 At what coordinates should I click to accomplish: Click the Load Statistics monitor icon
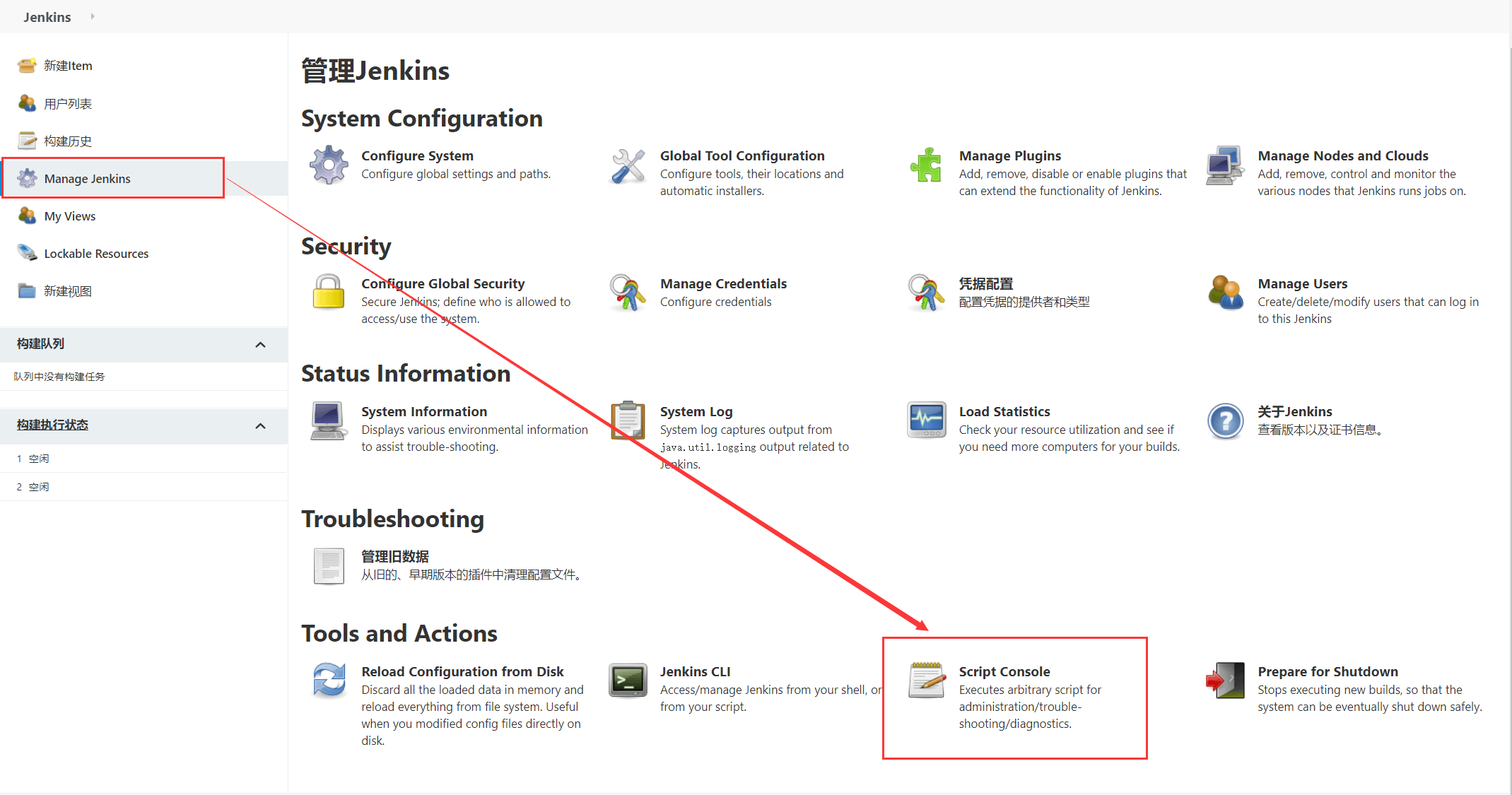926,420
